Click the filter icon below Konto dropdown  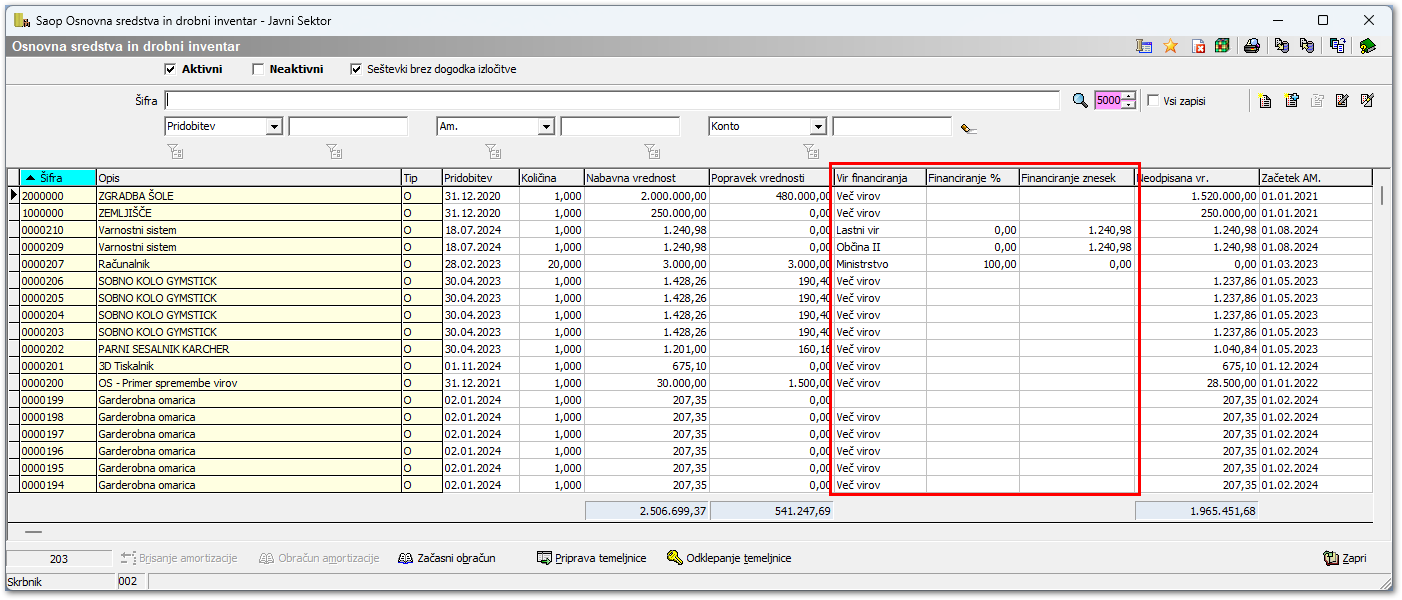click(811, 152)
